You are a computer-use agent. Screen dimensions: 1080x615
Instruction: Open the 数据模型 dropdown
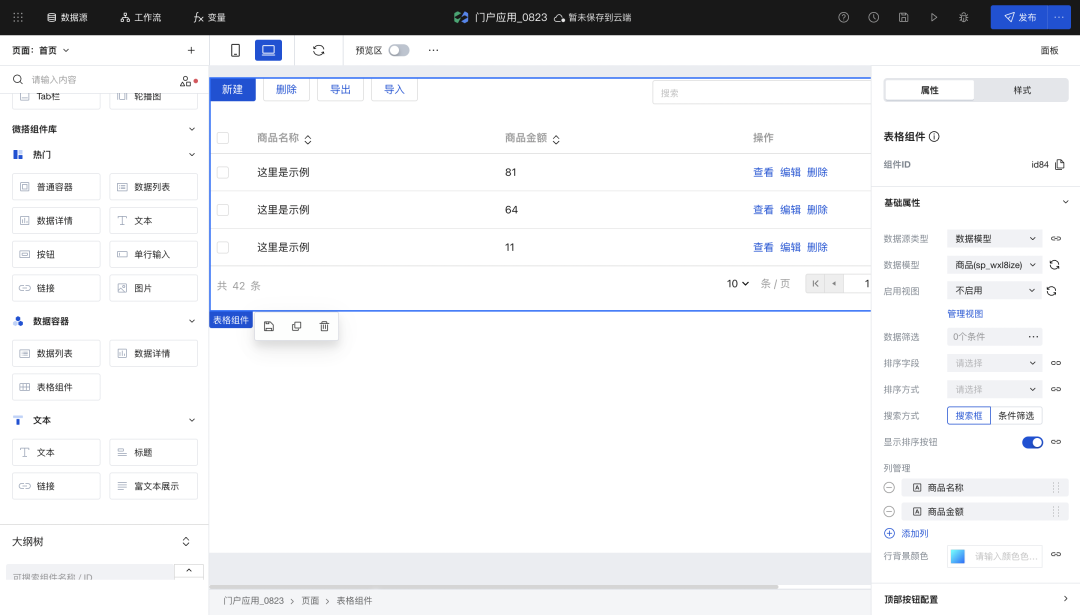tap(995, 264)
